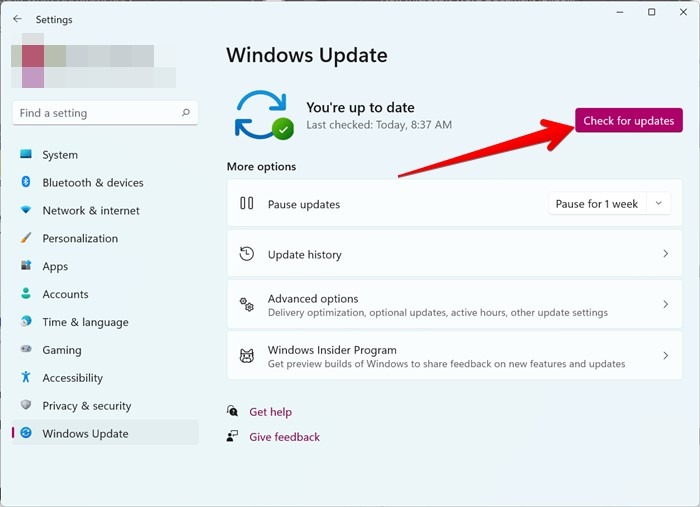700x507 pixels.
Task: Click the Gaming controller icon
Action: click(x=26, y=349)
